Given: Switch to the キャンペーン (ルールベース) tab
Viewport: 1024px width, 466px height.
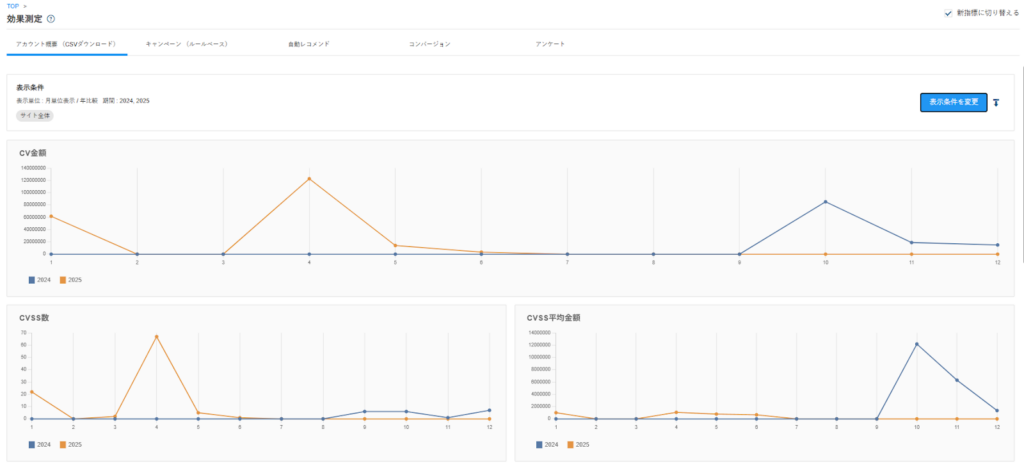Looking at the screenshot, I should [186, 45].
